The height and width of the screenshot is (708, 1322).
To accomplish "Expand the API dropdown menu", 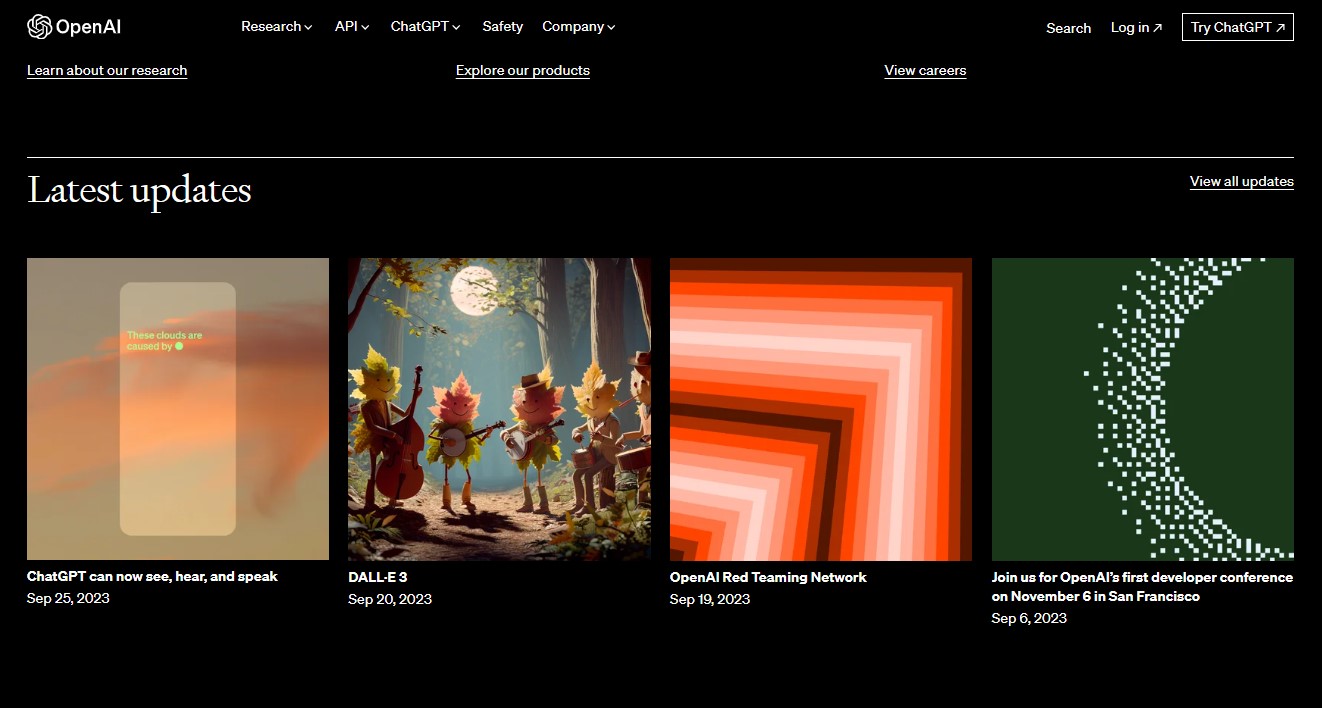I will point(352,27).
